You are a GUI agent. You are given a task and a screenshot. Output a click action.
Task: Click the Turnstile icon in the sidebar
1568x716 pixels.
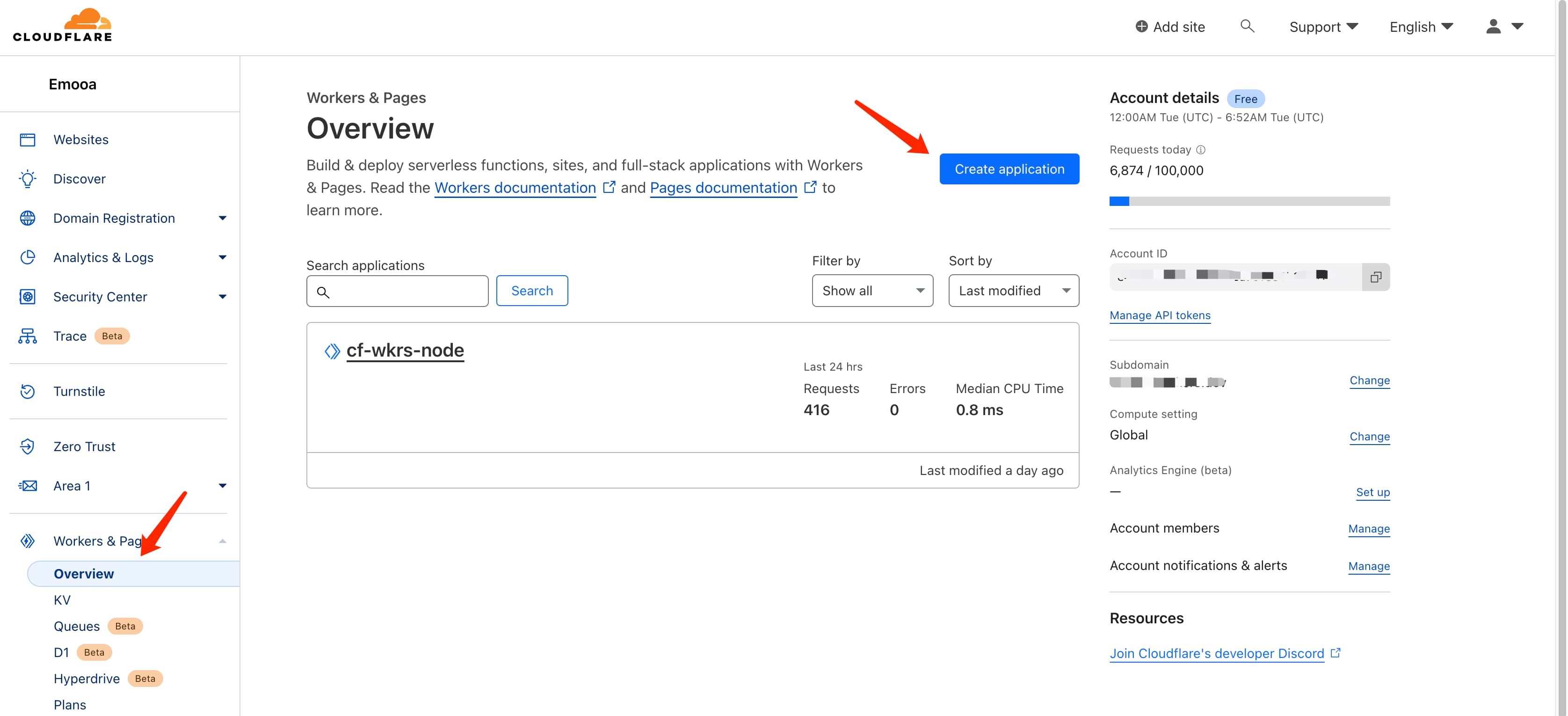click(x=28, y=392)
